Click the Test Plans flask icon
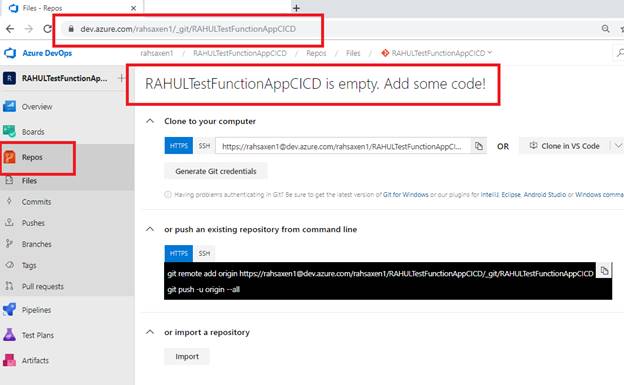The width and height of the screenshot is (624, 385). (x=10, y=335)
